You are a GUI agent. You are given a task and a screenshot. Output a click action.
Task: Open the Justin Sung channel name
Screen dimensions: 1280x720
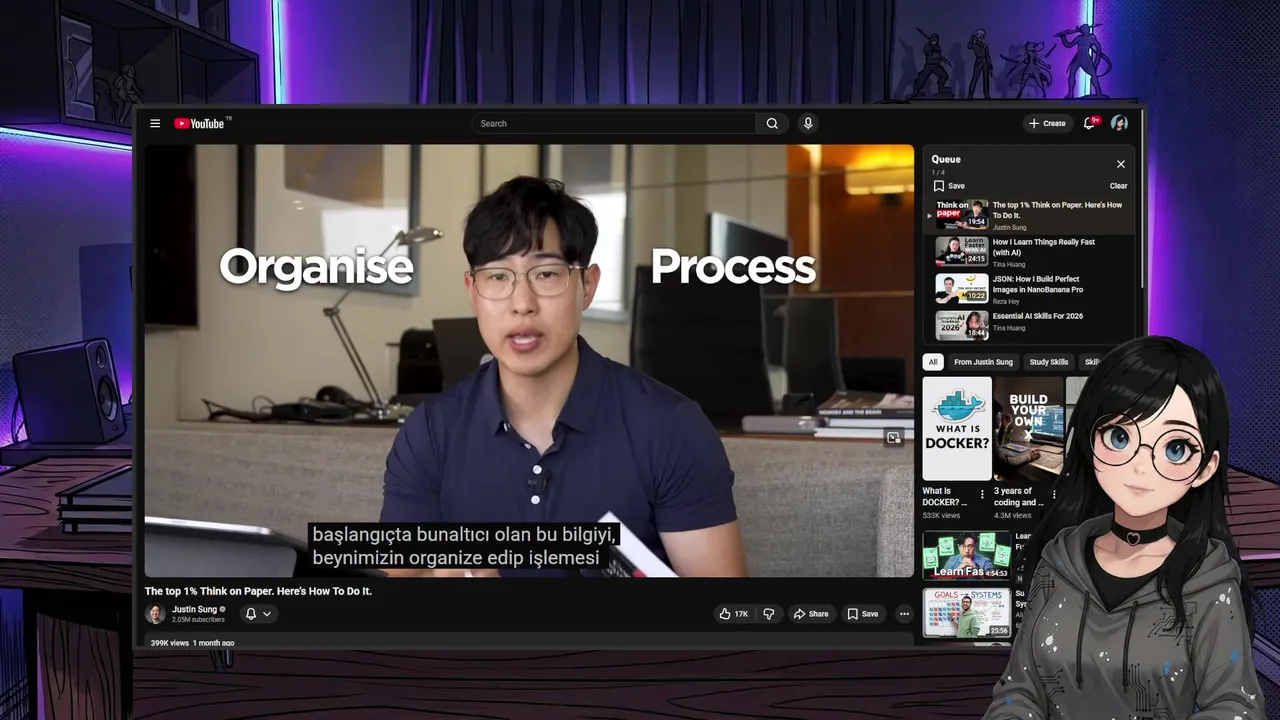[195, 609]
